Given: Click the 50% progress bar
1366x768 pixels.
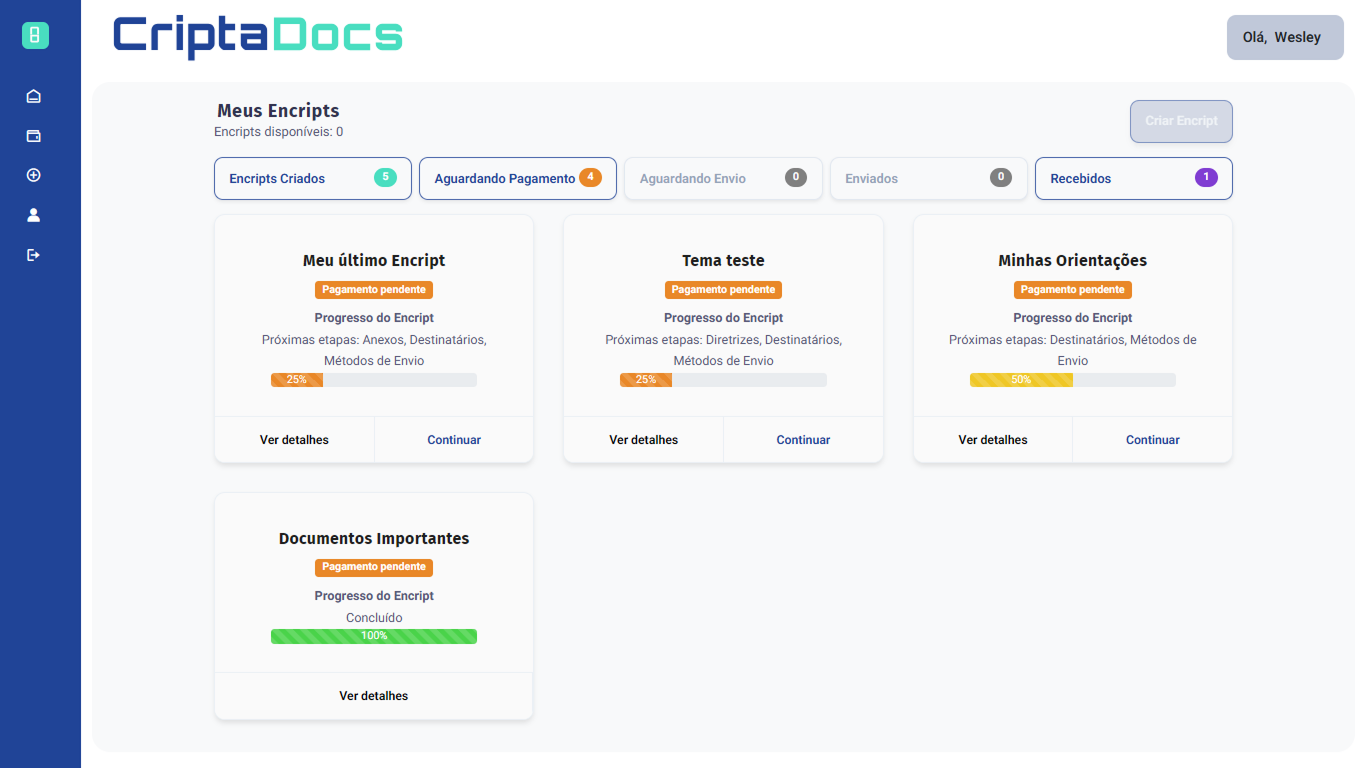Looking at the screenshot, I should [1072, 380].
